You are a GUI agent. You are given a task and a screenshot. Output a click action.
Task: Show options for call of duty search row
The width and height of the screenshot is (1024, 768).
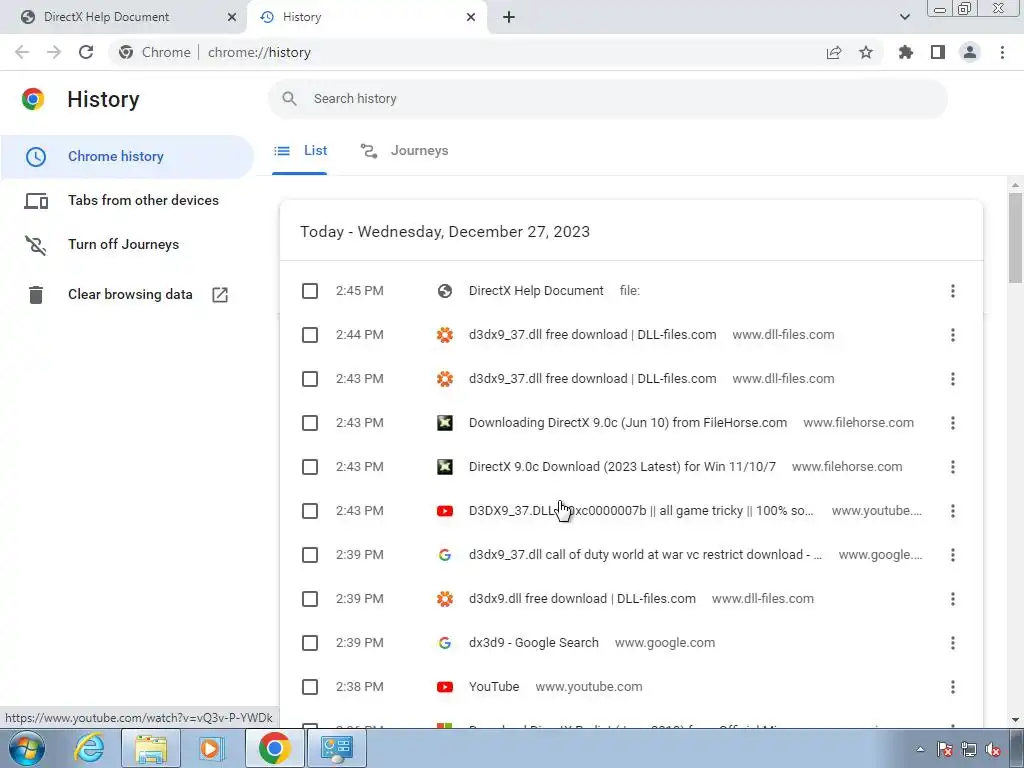(x=953, y=555)
